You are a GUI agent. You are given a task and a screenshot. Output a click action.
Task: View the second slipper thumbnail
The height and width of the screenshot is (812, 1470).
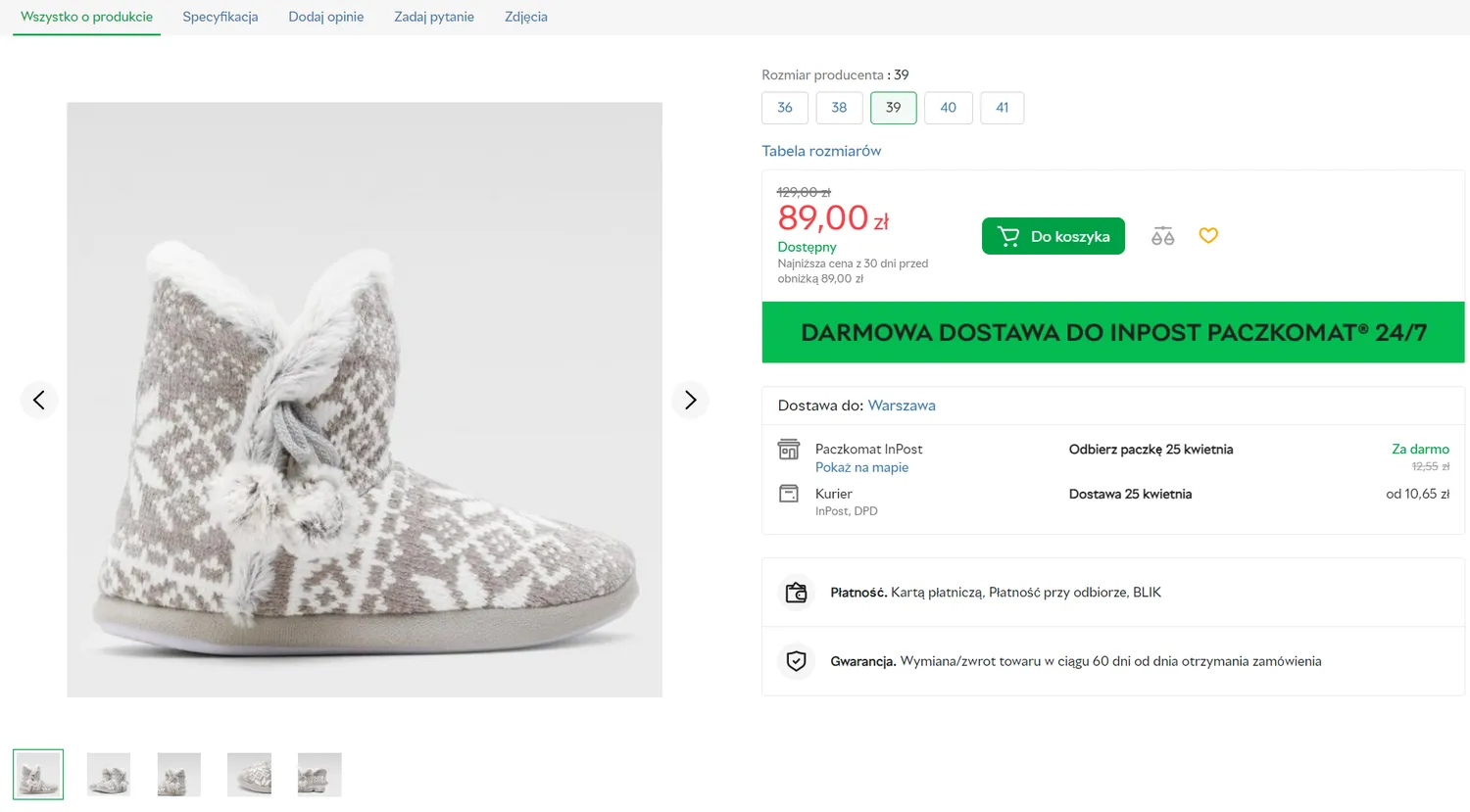tap(109, 775)
